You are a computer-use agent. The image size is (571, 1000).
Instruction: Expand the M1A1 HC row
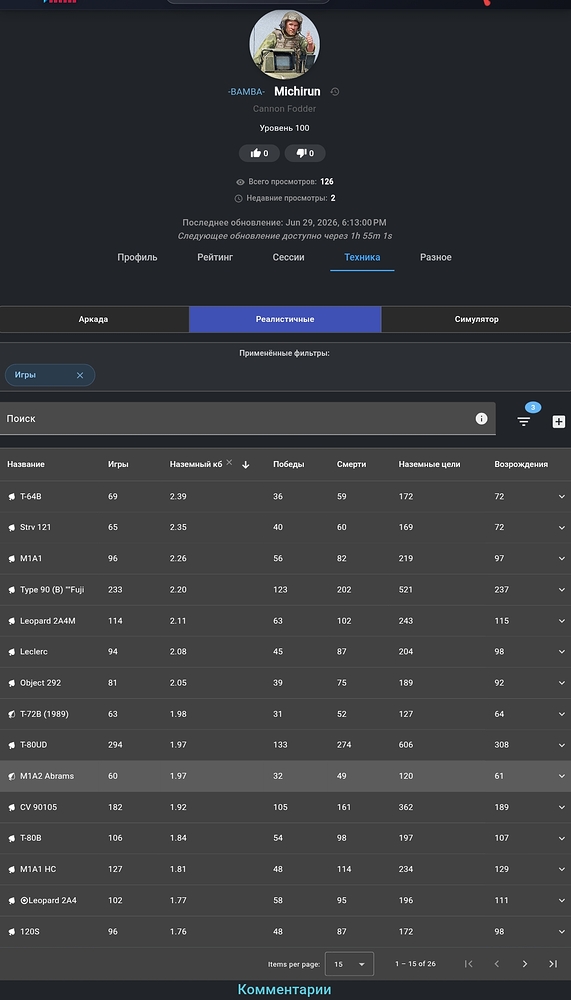coord(562,869)
